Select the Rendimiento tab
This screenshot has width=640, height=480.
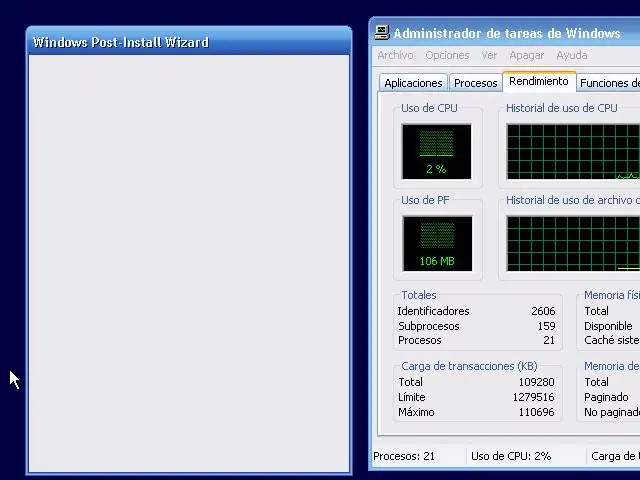click(539, 81)
